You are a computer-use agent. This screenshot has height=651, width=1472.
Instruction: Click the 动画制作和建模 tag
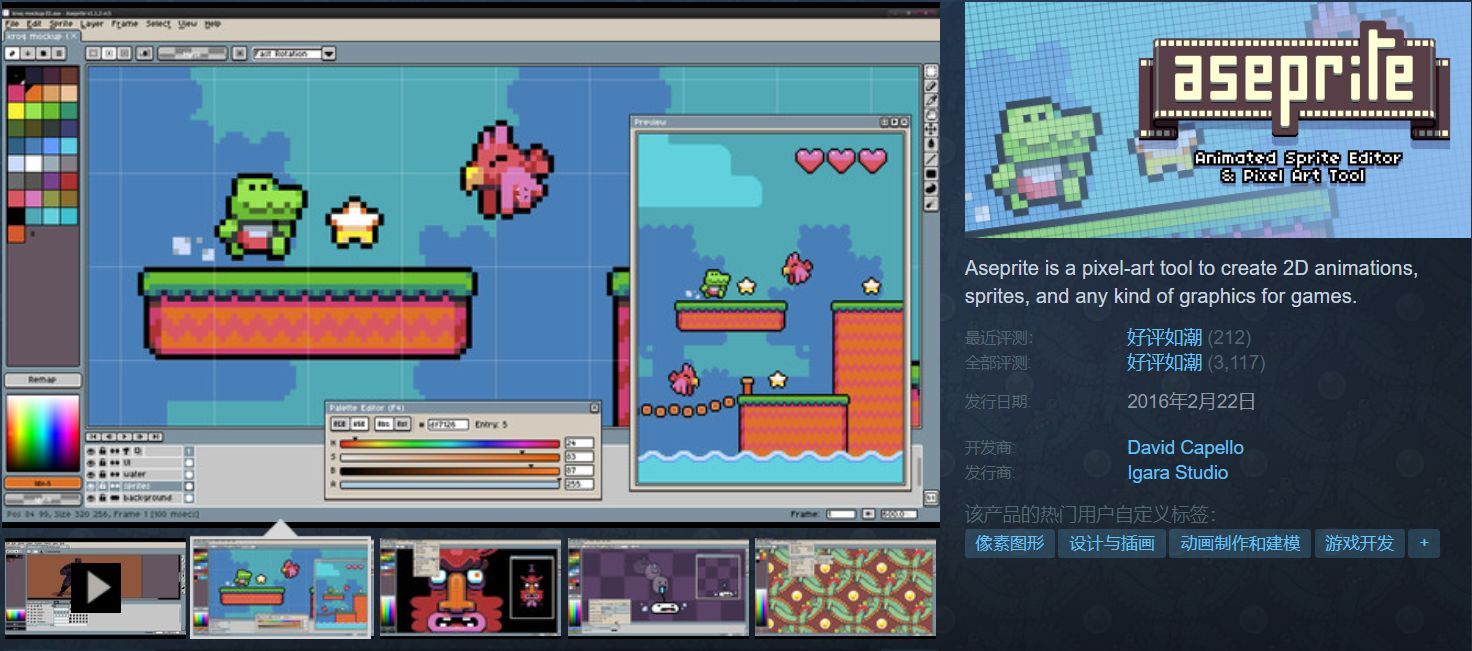click(1240, 543)
